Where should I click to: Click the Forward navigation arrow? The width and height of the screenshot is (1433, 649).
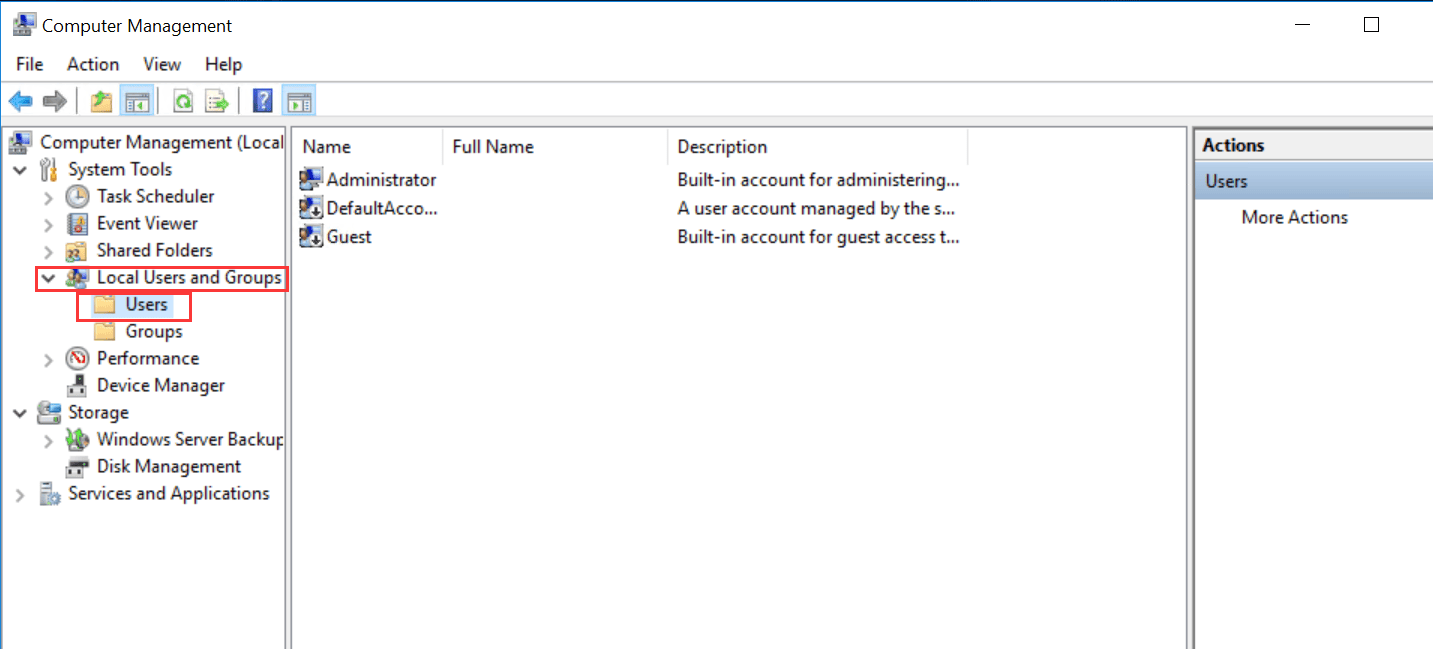click(x=55, y=100)
